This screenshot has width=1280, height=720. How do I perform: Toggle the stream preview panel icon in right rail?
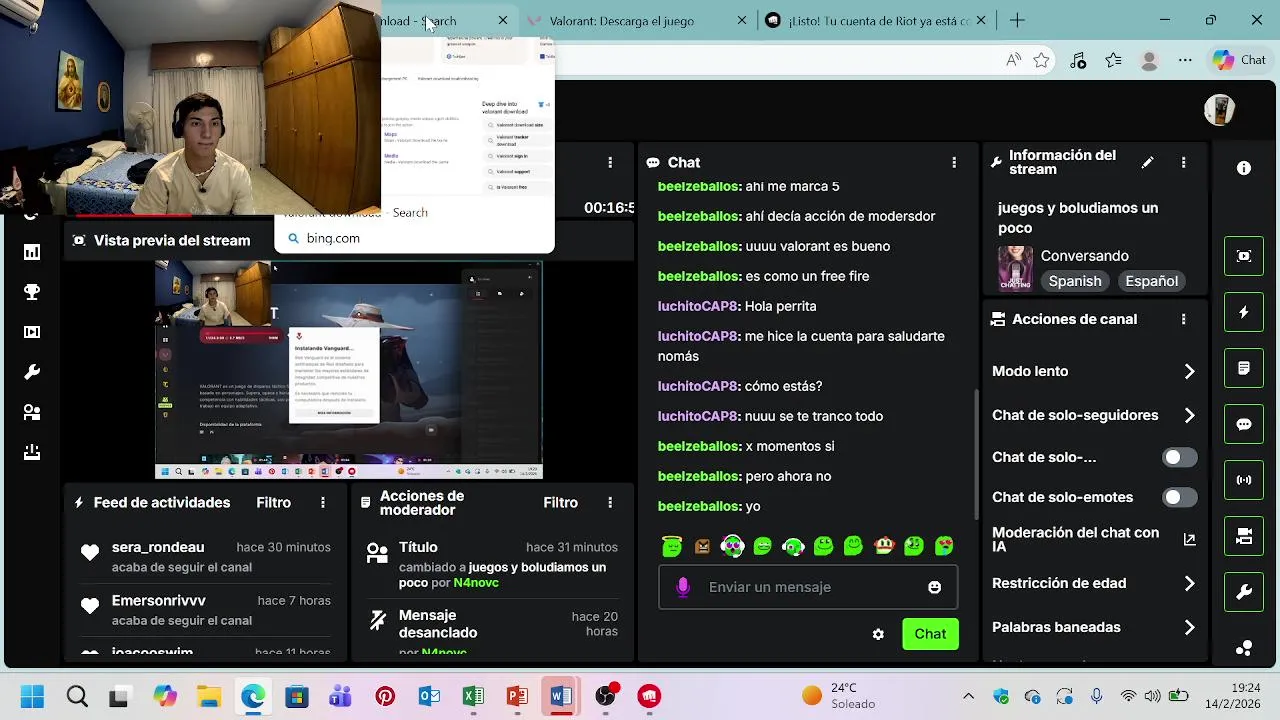(x=1244, y=256)
